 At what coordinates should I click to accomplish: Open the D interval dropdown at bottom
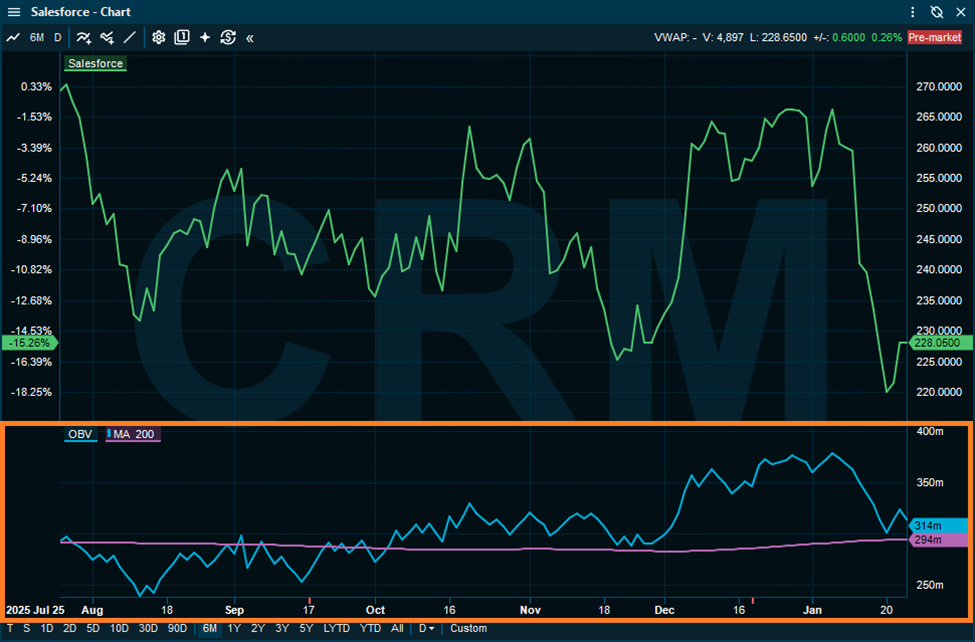coord(426,628)
